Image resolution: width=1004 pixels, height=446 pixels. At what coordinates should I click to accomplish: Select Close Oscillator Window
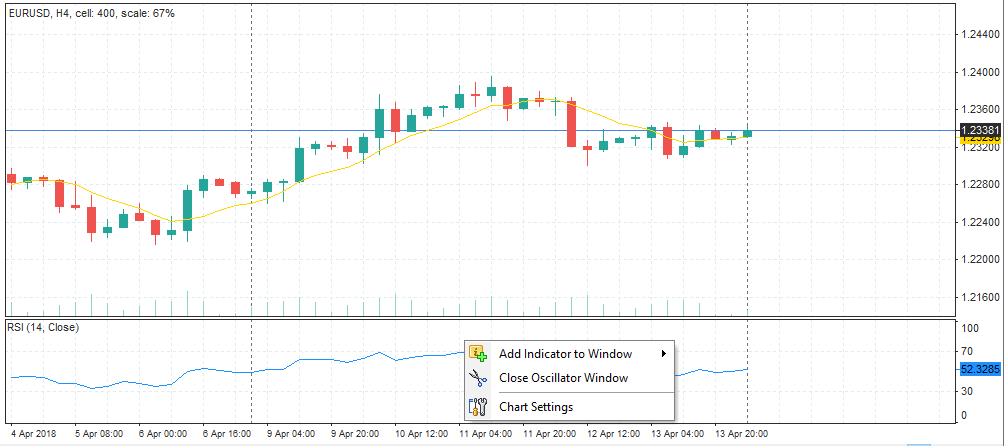[x=563, y=378]
